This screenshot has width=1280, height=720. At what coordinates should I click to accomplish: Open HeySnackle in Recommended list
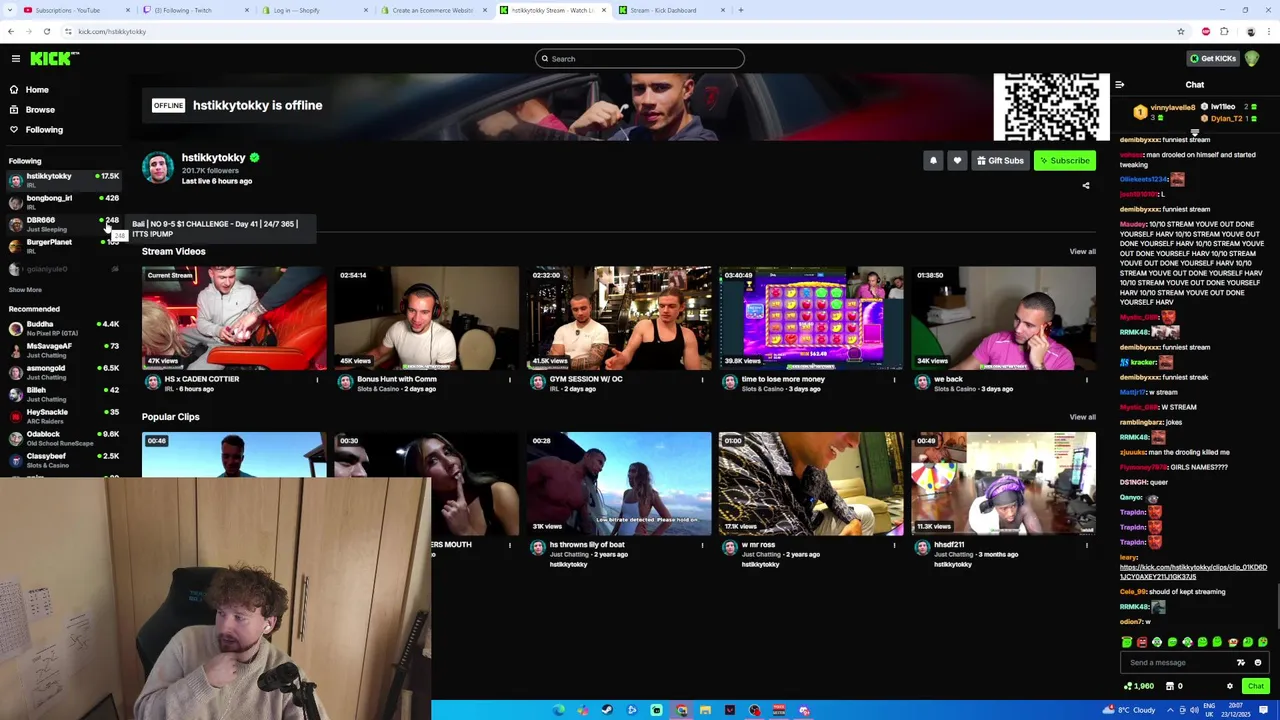(63, 416)
